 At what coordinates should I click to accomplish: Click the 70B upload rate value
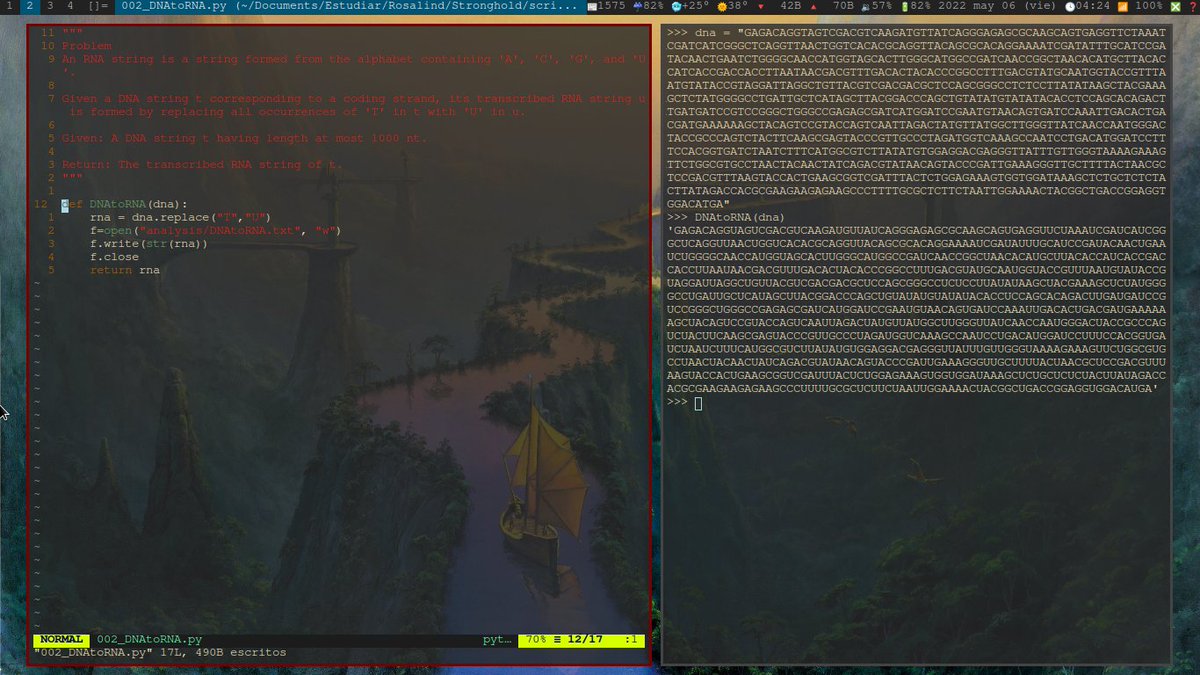click(843, 6)
